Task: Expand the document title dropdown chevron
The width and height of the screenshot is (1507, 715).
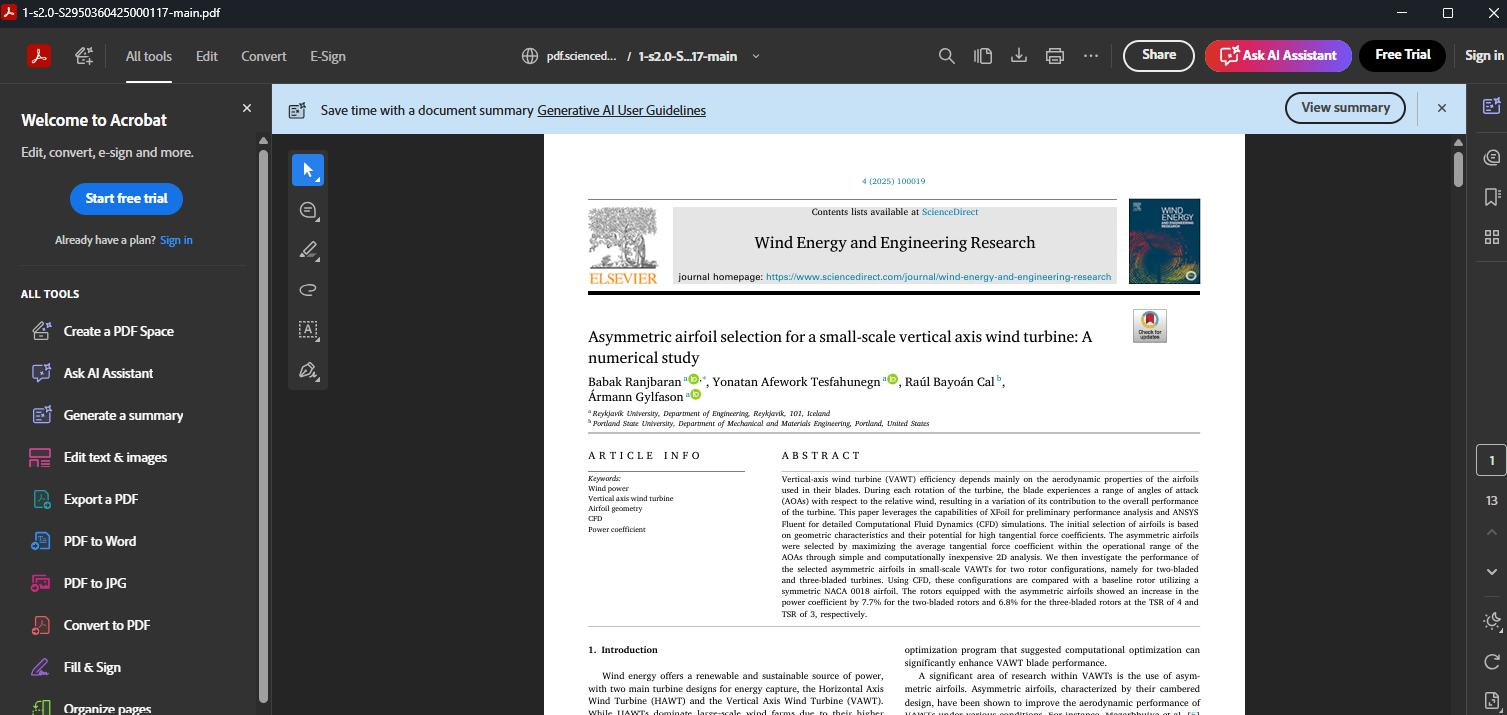Action: tap(756, 56)
